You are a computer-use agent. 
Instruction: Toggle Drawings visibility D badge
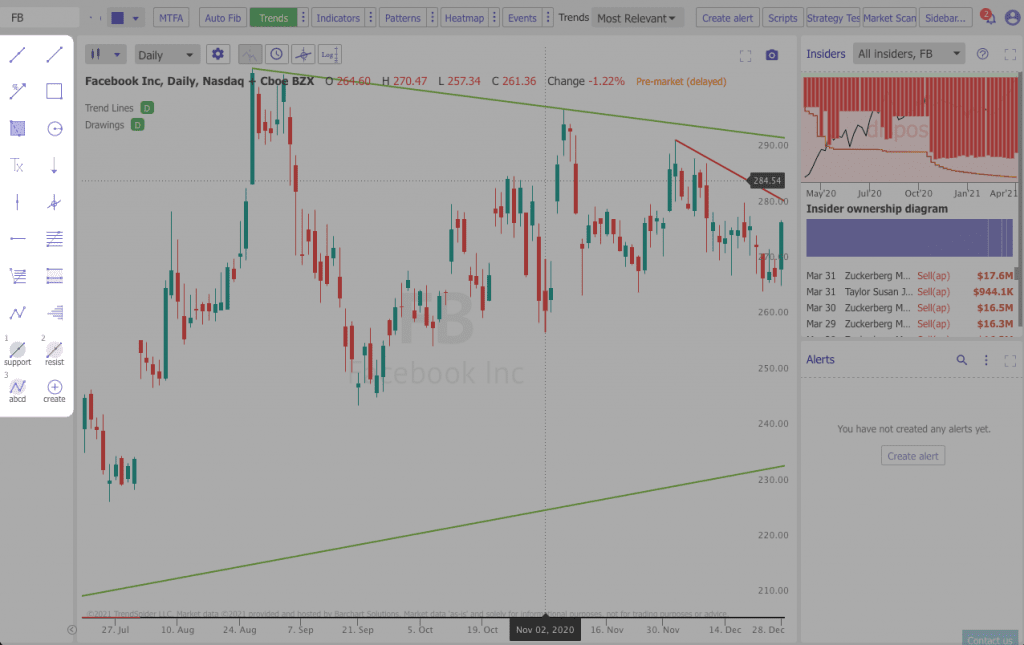(x=138, y=125)
